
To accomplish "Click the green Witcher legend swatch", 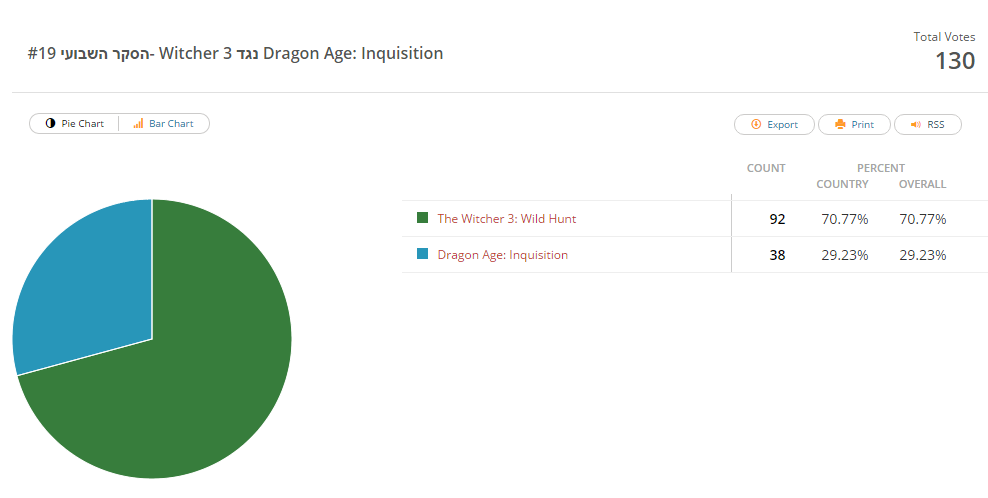I will click(x=422, y=217).
